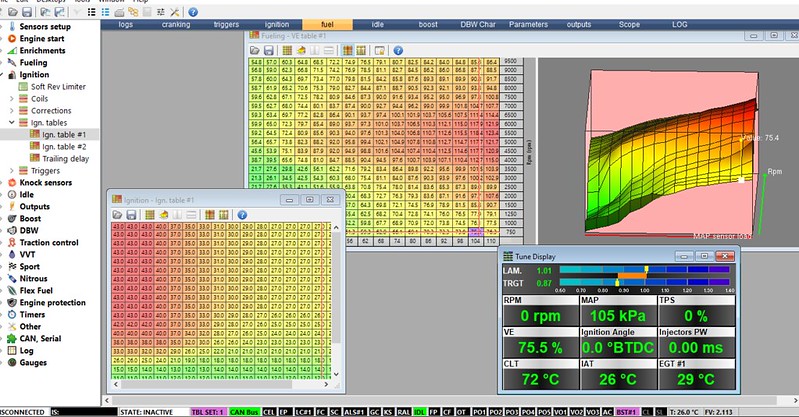Click the TBL SET: 1 status indicator
The width and height of the screenshot is (799, 417).
click(207, 412)
